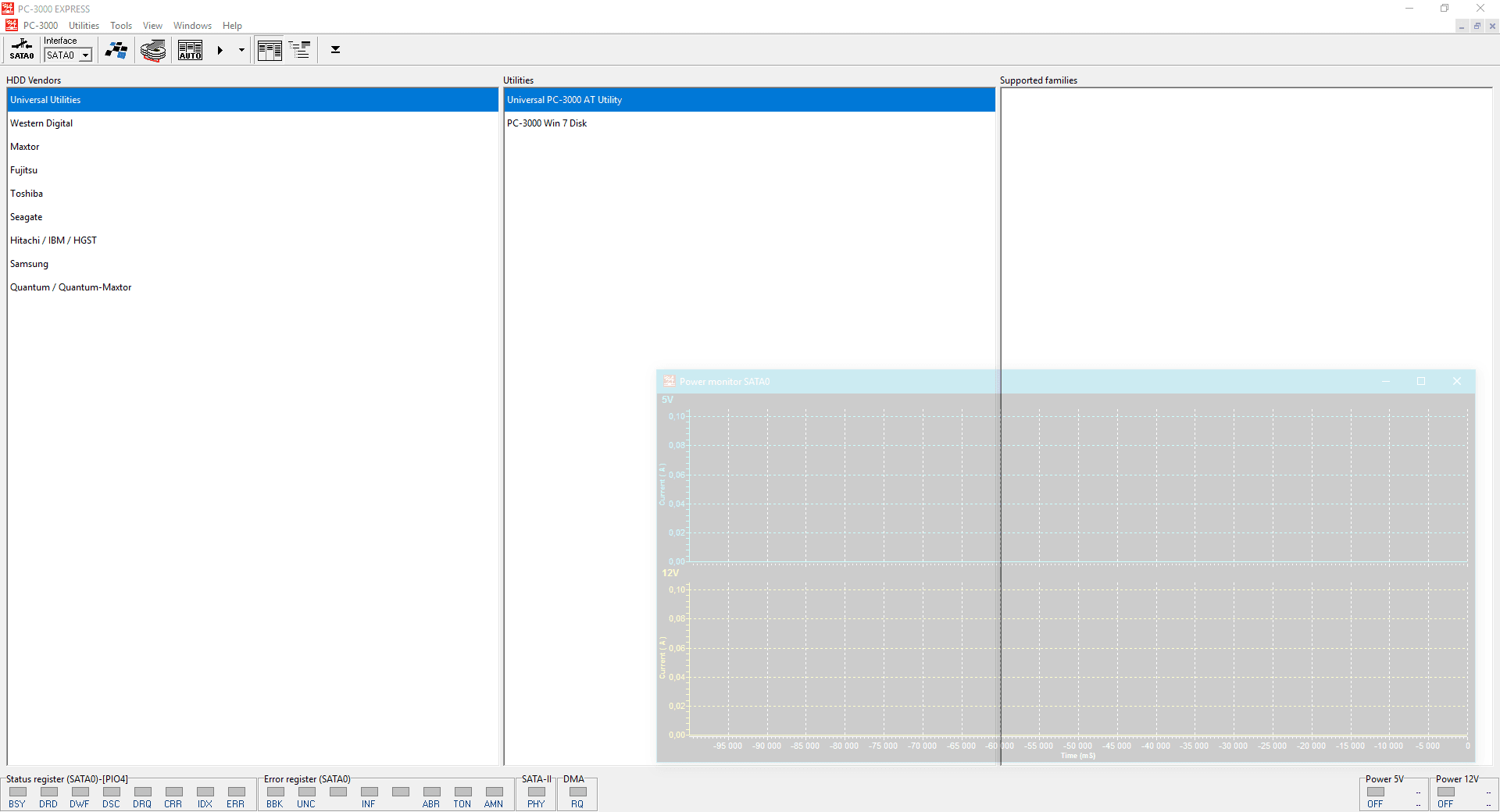Open the Utilities menu

pyautogui.click(x=84, y=26)
